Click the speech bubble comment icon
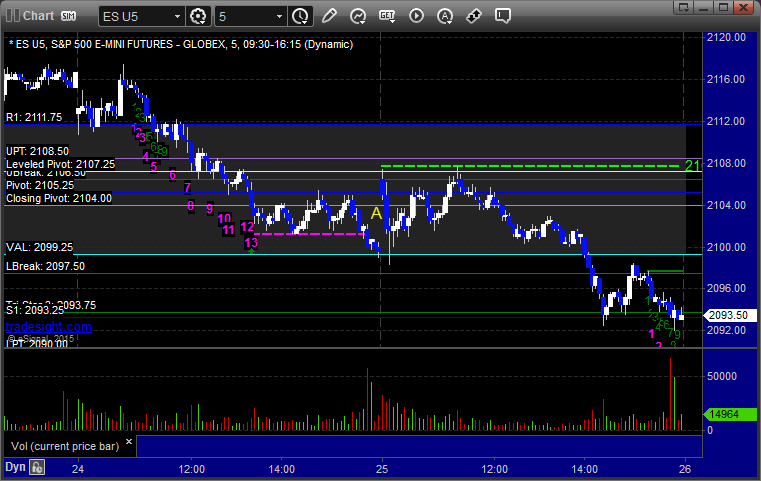761x481 pixels. click(x=502, y=16)
